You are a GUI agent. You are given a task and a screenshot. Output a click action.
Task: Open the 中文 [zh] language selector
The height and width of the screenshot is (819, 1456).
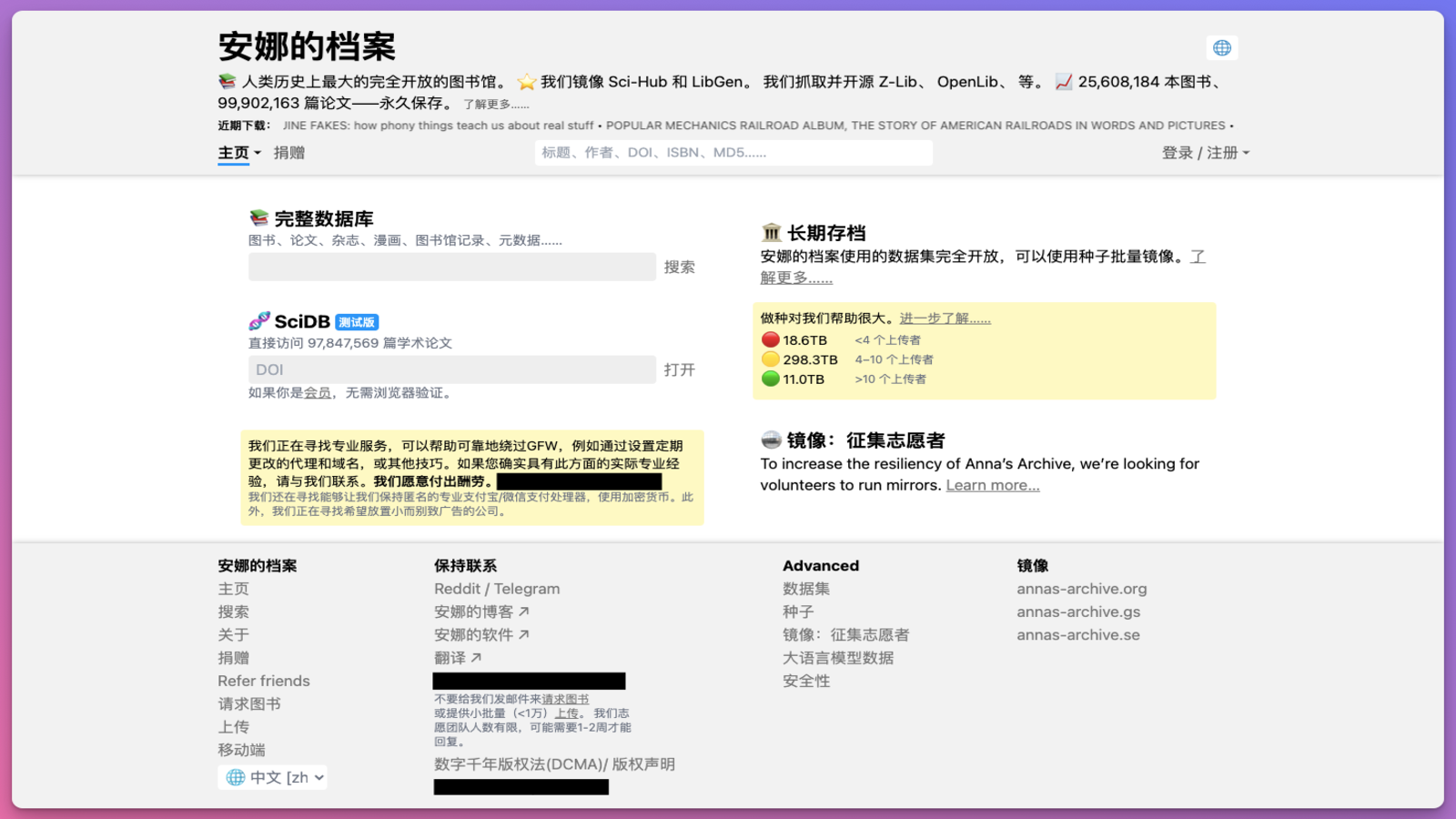272,776
